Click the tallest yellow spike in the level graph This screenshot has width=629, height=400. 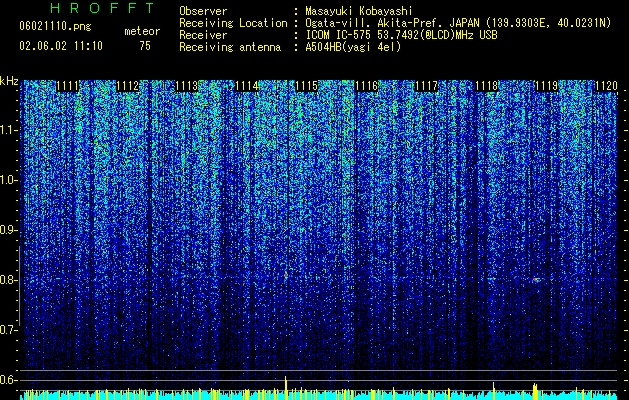tap(286, 388)
